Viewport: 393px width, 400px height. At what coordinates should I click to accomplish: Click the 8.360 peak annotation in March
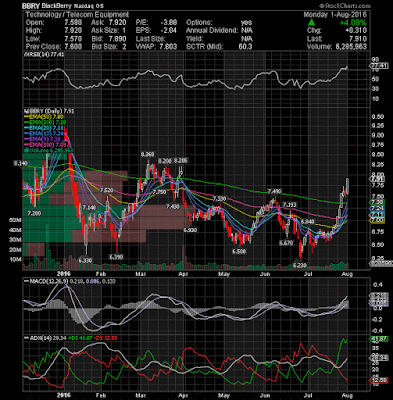click(148, 154)
